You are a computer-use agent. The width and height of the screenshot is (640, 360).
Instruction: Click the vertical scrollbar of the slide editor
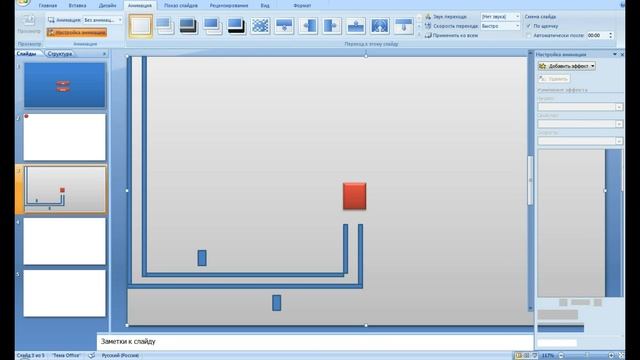[x=531, y=180]
